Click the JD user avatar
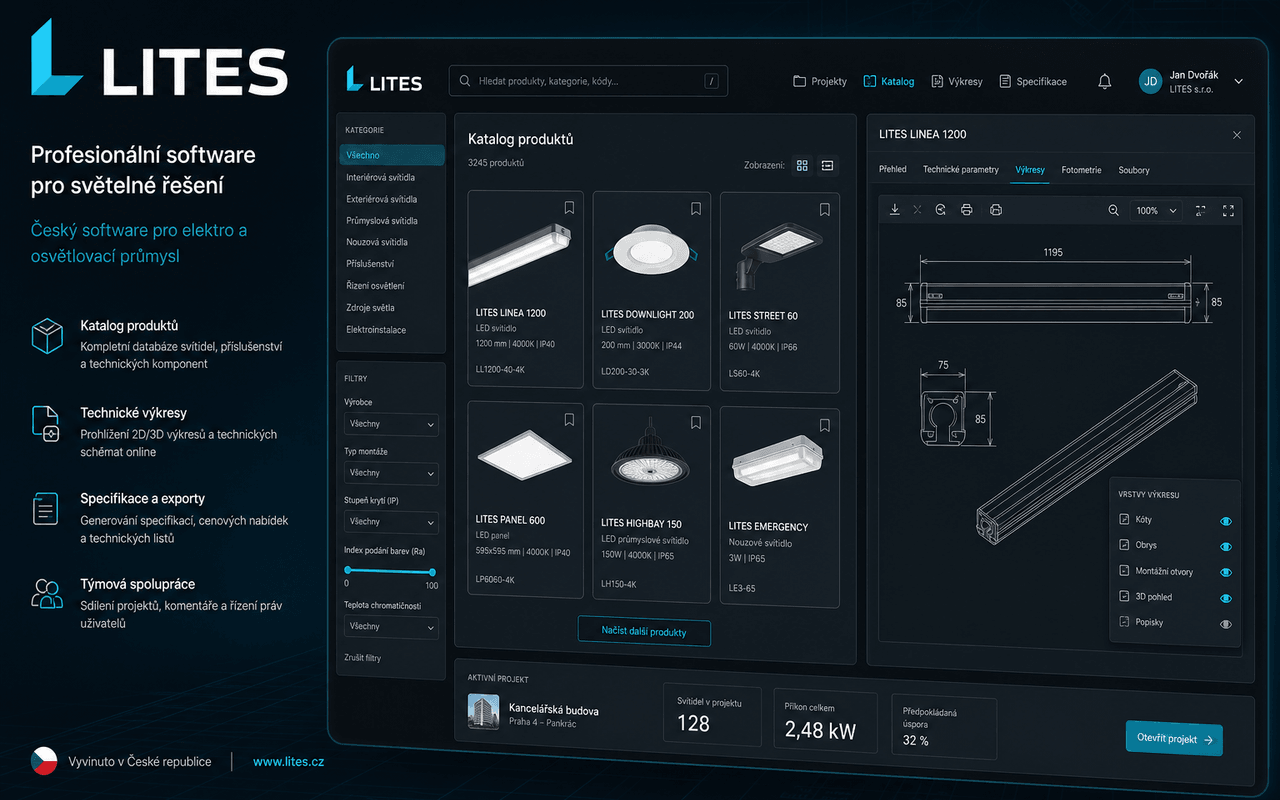Viewport: 1280px width, 800px height. 1151,82
